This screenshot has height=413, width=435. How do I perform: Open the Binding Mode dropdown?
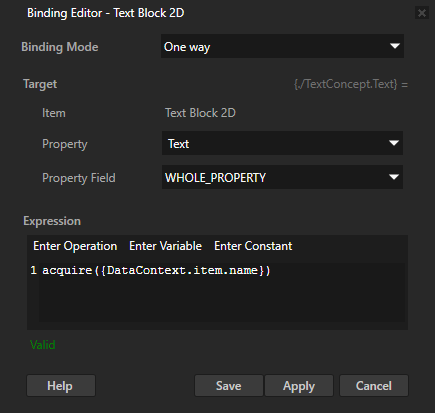[x=282, y=46]
